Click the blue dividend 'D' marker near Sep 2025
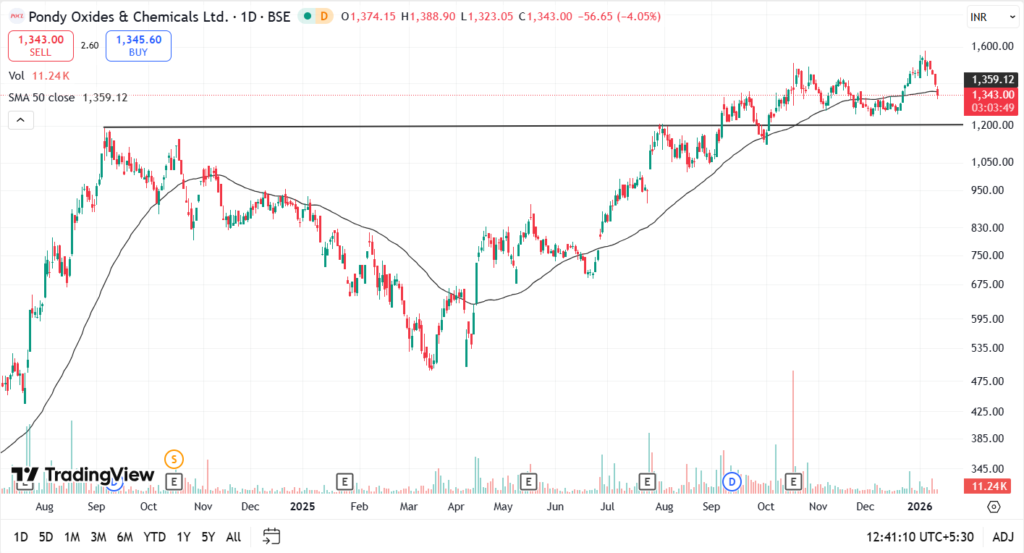Screen dimensions: 1024x553 click(732, 482)
